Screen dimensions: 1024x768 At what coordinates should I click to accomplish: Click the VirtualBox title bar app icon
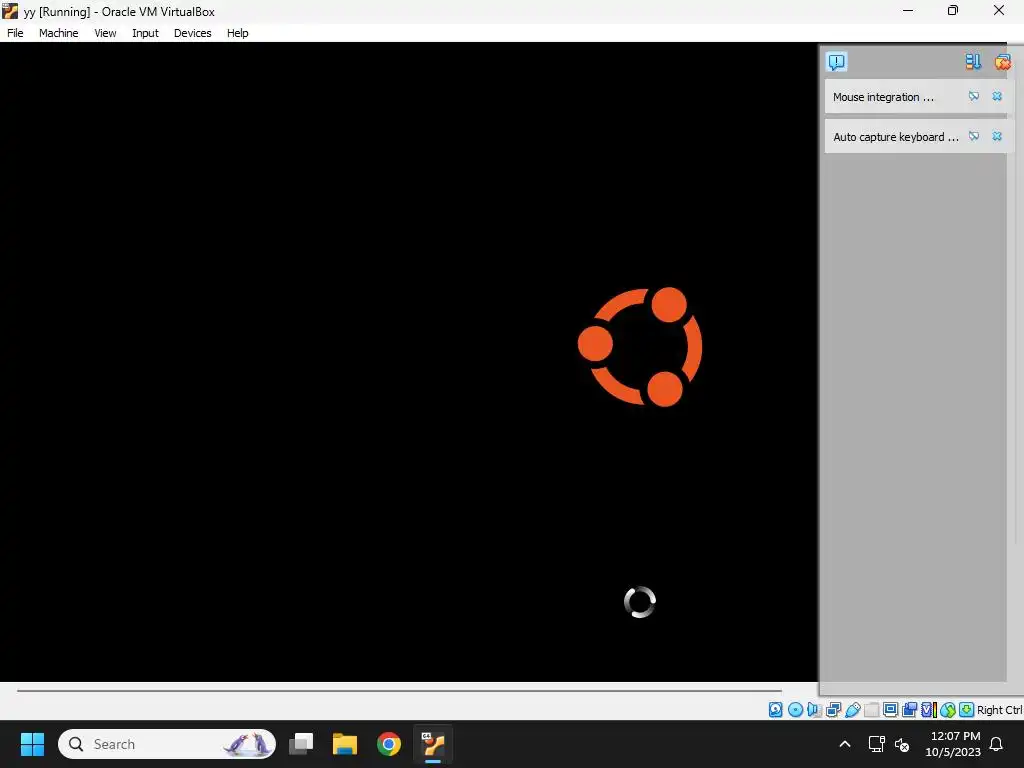coord(10,10)
